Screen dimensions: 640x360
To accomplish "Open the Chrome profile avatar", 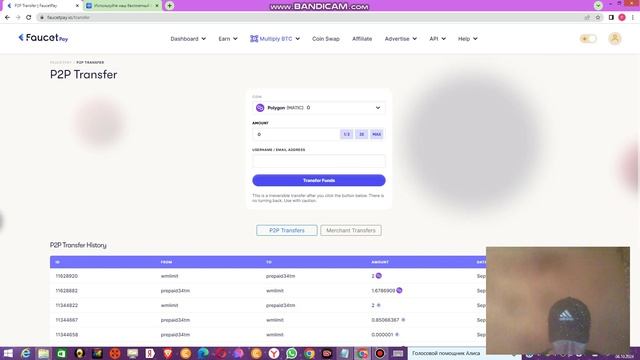I will (622, 18).
